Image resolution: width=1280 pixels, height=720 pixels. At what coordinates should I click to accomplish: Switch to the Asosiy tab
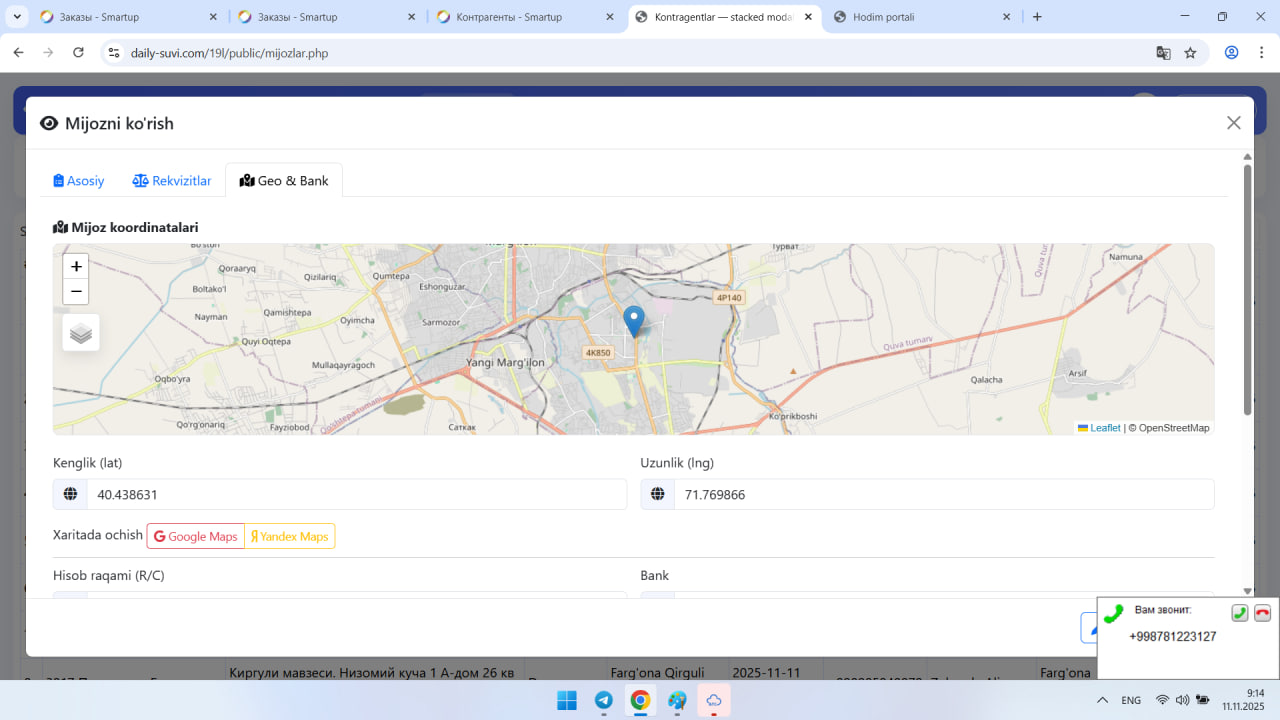coord(79,181)
